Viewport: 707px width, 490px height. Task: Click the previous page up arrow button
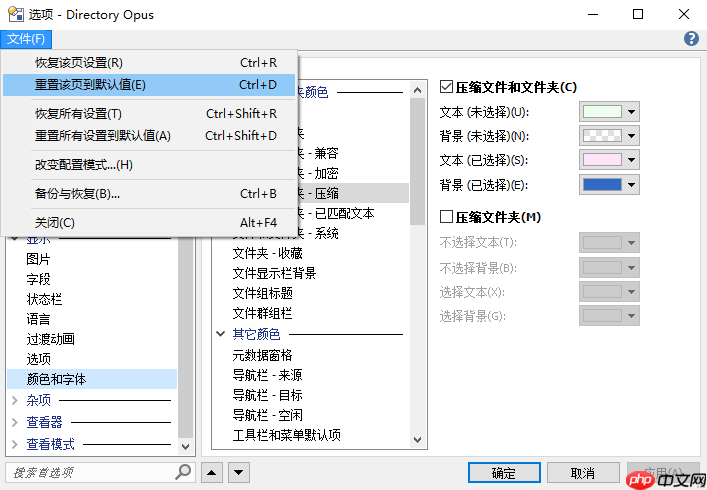coord(212,473)
